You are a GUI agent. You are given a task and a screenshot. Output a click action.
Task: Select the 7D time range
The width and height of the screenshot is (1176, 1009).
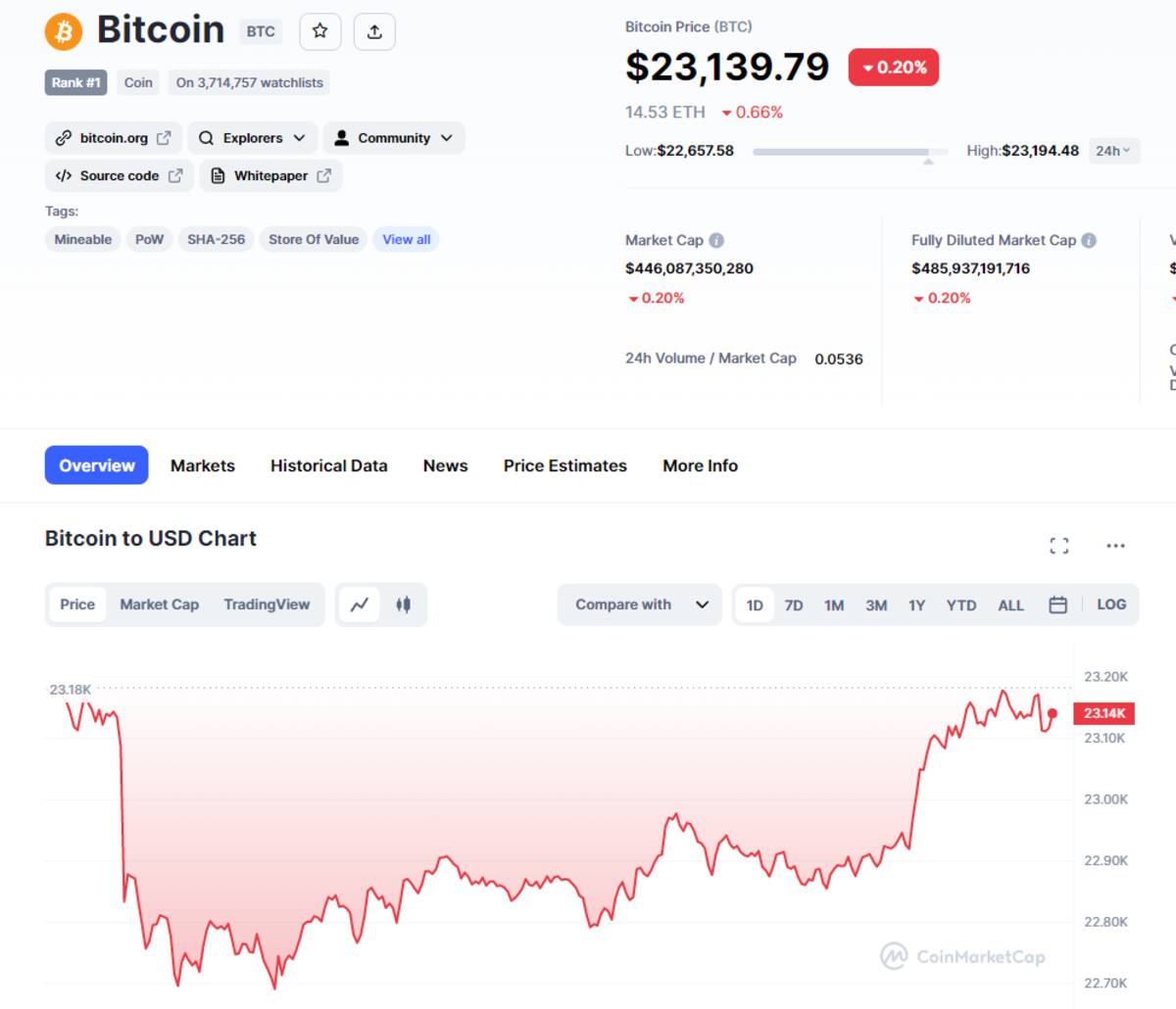(794, 605)
